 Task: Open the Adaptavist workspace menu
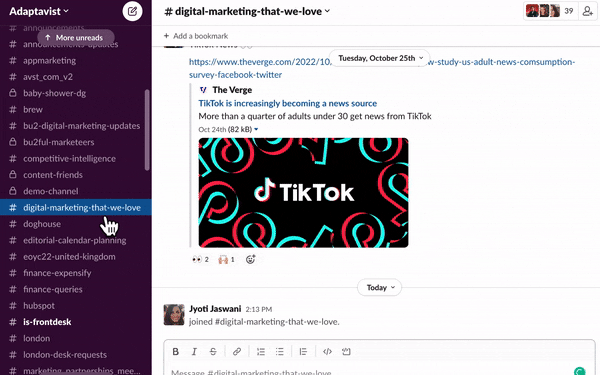39,11
